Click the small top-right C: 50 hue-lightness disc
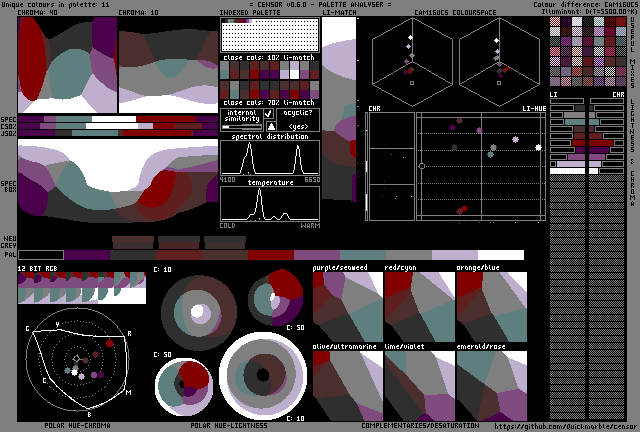The height and width of the screenshot is (432, 640). coord(275,298)
